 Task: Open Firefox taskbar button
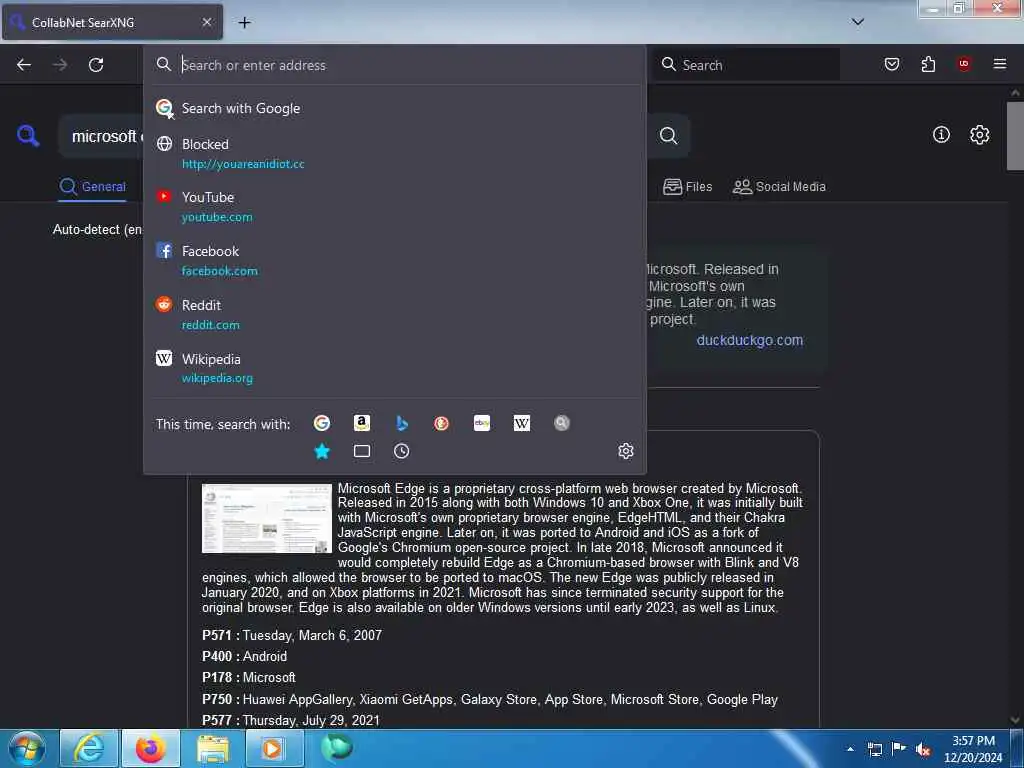coord(150,748)
